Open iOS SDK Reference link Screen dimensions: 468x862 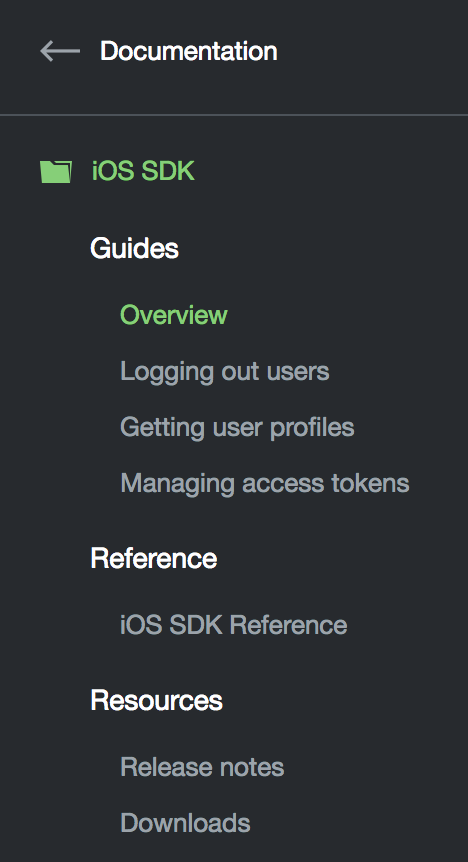coord(234,625)
